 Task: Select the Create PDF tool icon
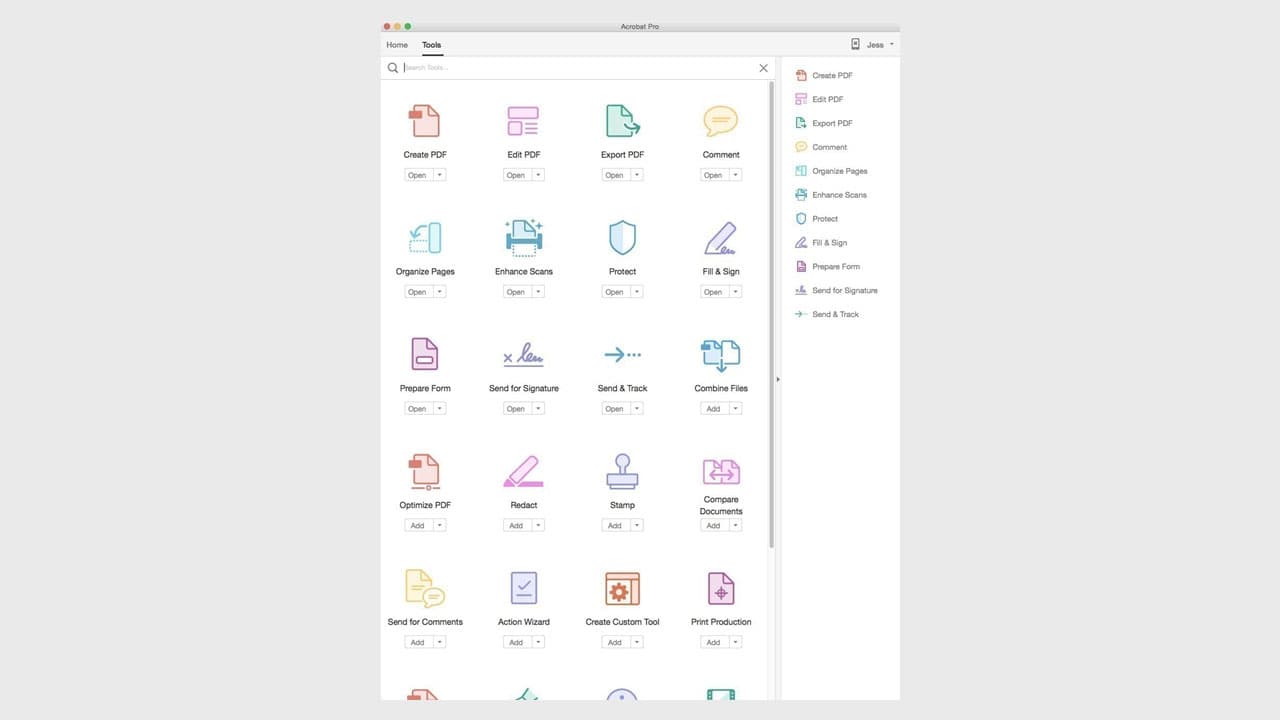[x=424, y=120]
